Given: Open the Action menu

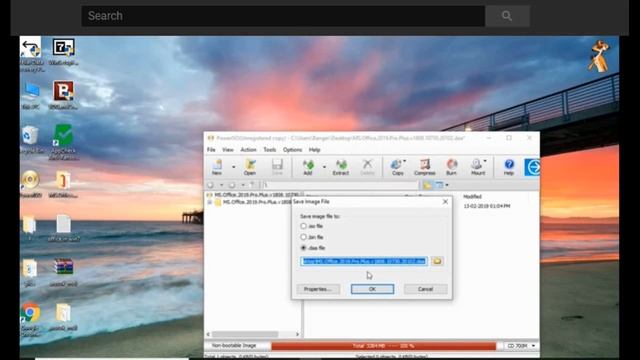Looking at the screenshot, I should tap(248, 150).
